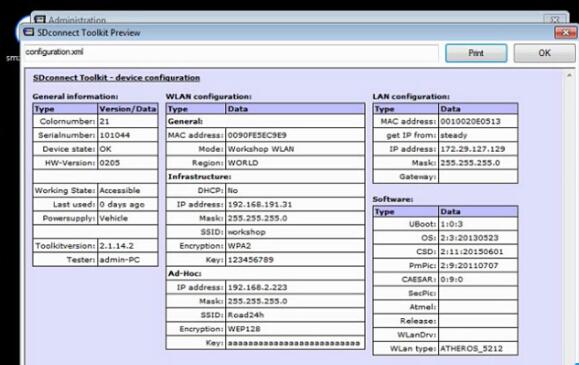Viewport: 579px width, 365px height.
Task: Click the heading SDconnect Toolkit - device configuration
Action: pyautogui.click(x=116, y=78)
